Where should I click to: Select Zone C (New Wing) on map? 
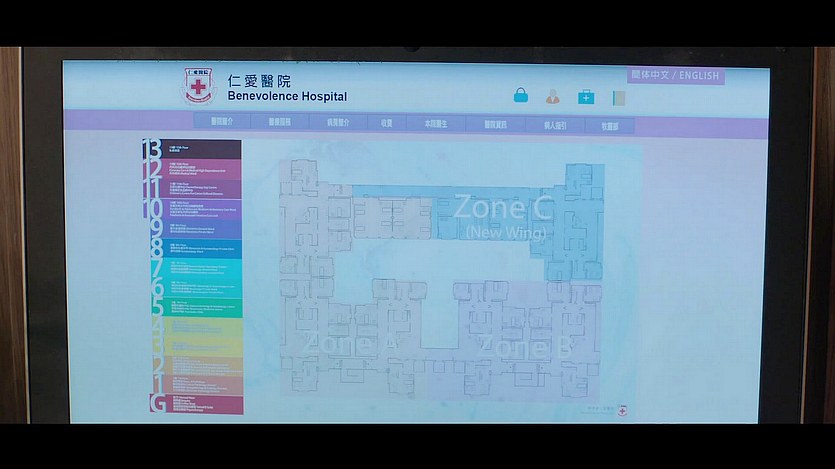[x=503, y=216]
